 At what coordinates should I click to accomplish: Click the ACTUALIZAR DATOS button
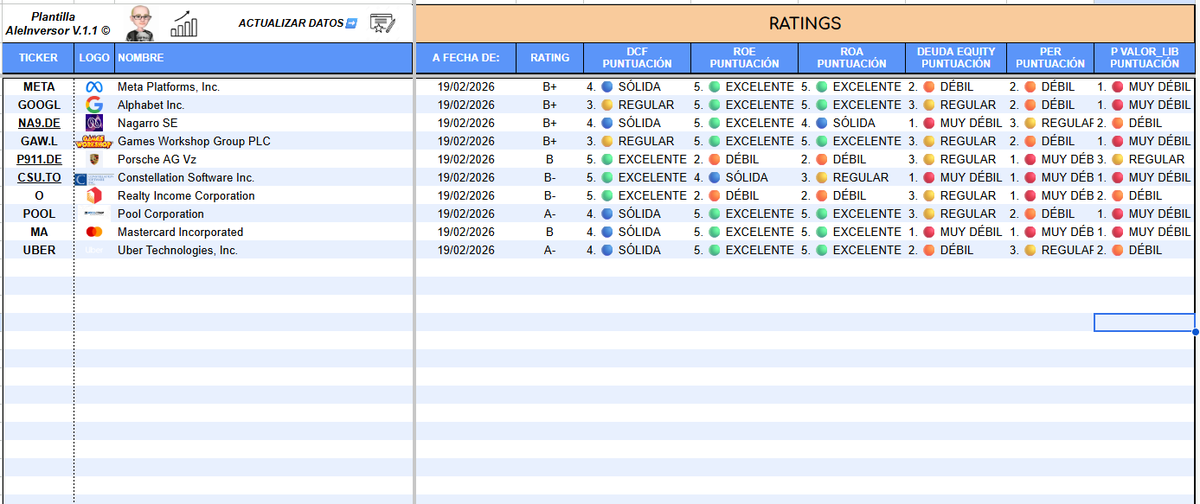click(x=298, y=23)
